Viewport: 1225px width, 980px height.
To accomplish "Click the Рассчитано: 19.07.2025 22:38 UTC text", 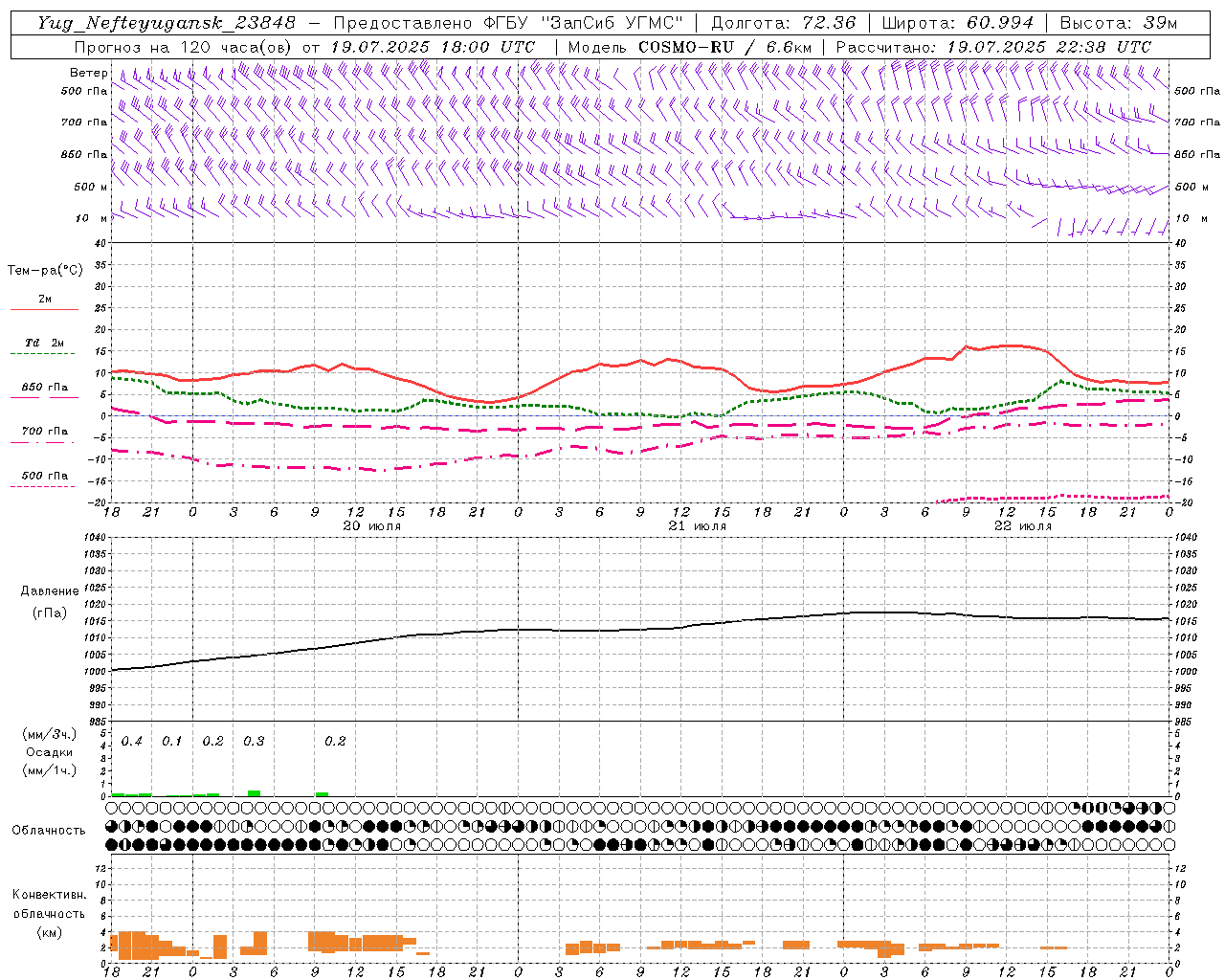I will [993, 47].
